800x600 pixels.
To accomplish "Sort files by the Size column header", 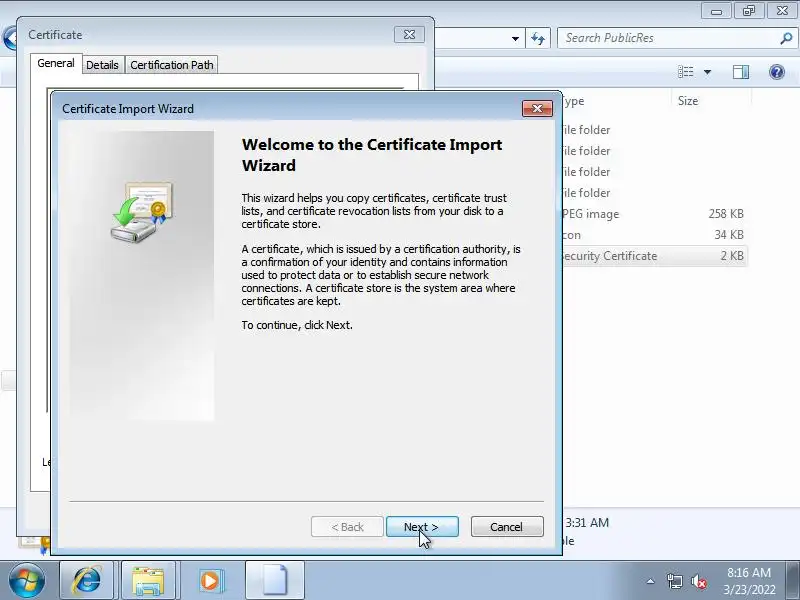I will (x=711, y=101).
